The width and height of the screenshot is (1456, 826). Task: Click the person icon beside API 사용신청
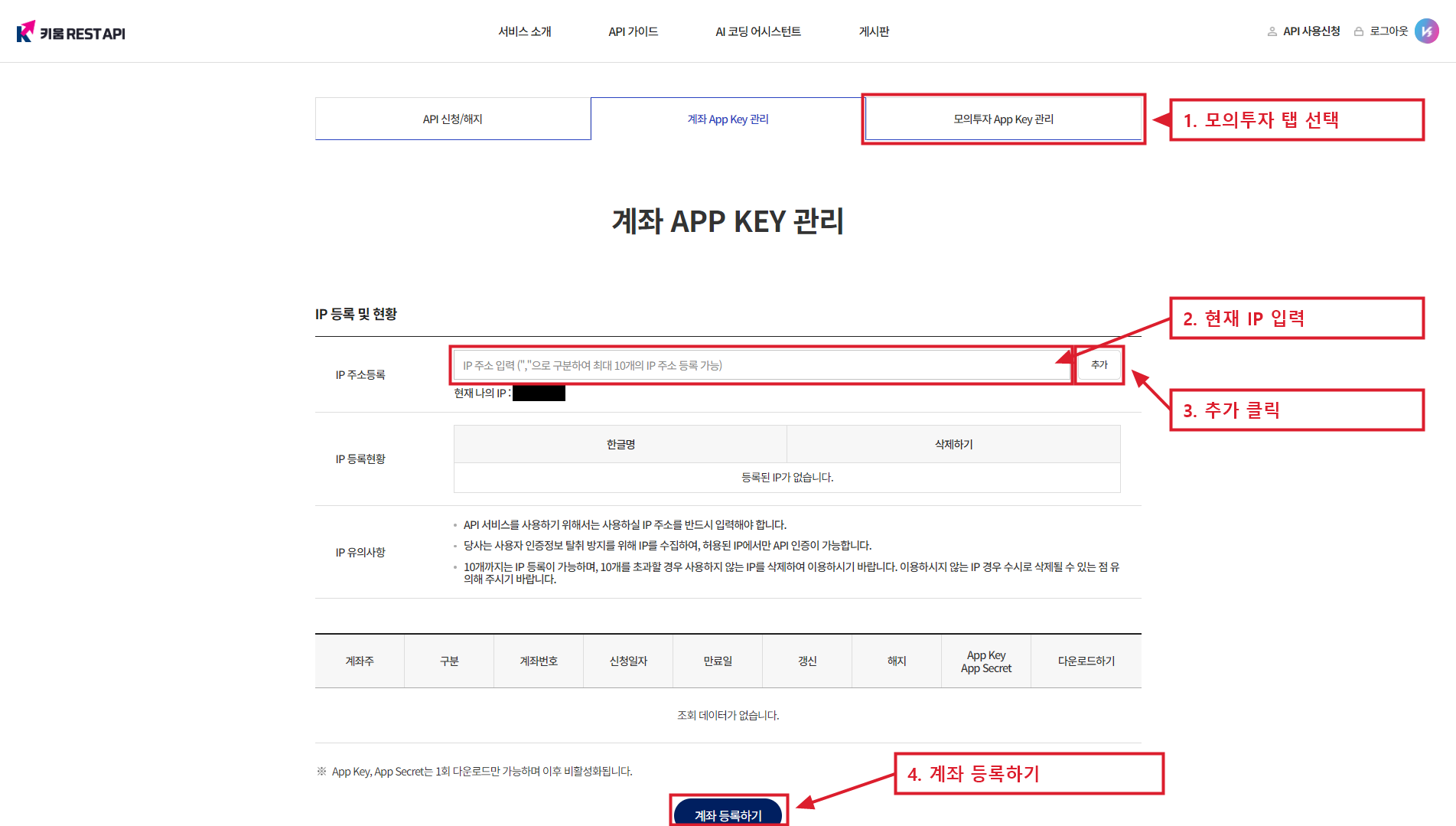(x=1272, y=31)
